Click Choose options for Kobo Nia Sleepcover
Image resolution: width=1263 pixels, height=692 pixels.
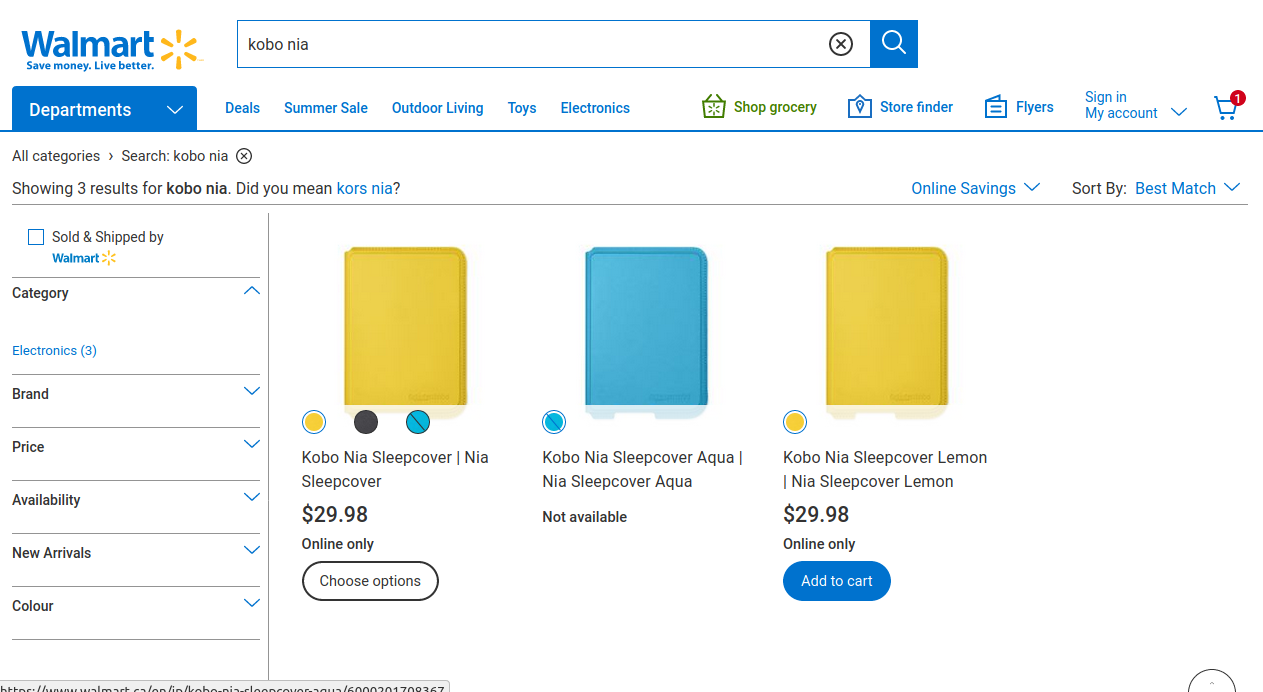coord(370,581)
